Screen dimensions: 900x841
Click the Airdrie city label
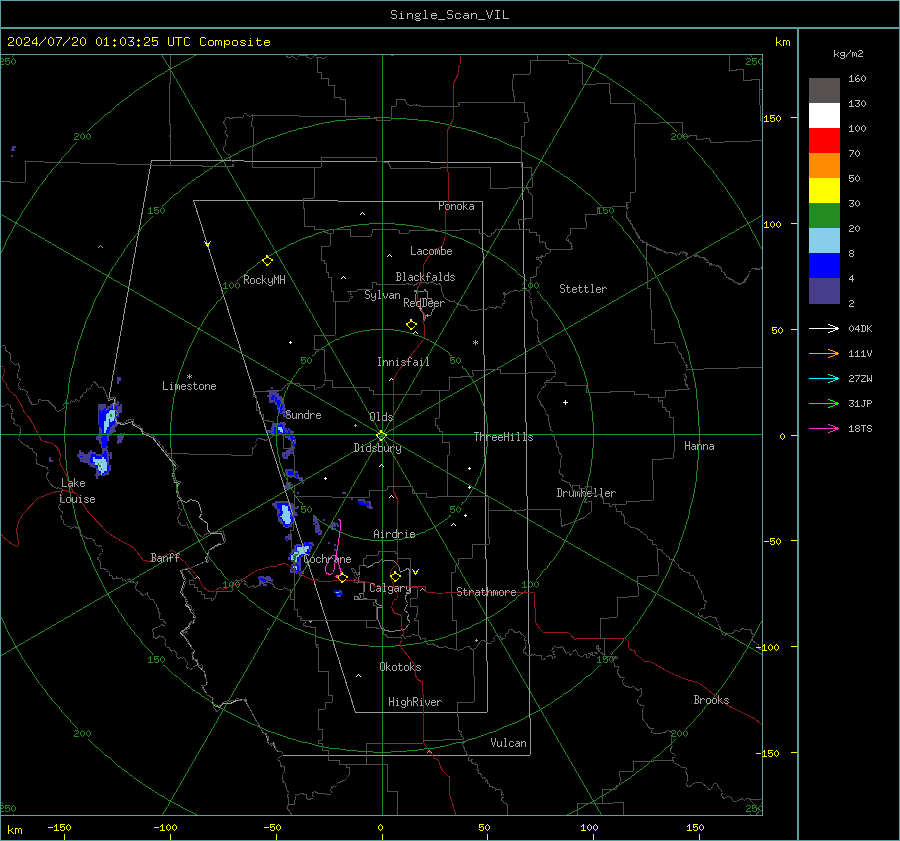394,534
